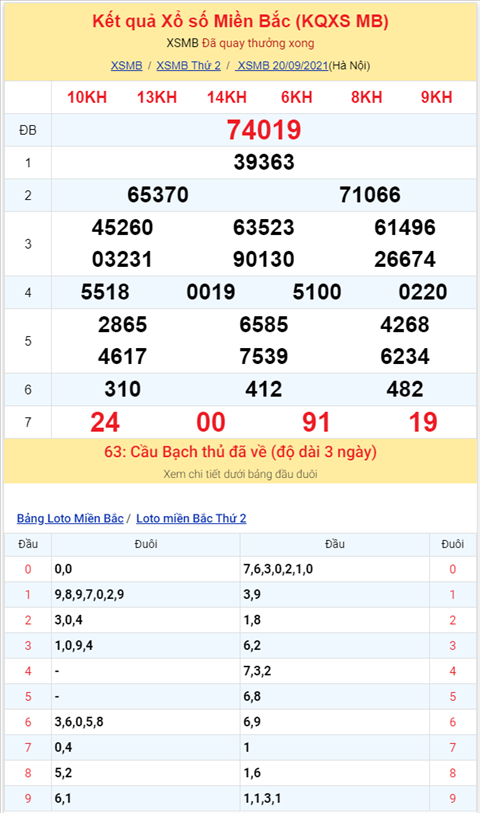The height and width of the screenshot is (813, 480).
Task: Select the ticket code 6KH
Action: pyautogui.click(x=297, y=97)
